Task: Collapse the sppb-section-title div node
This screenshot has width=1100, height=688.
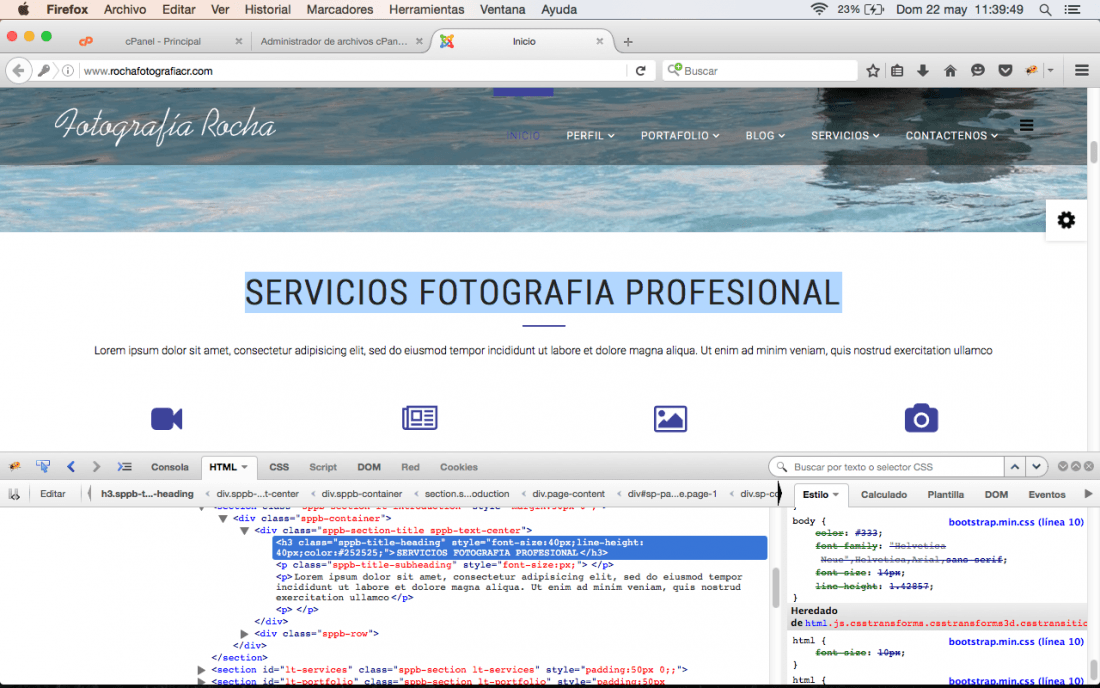Action: click(x=245, y=531)
